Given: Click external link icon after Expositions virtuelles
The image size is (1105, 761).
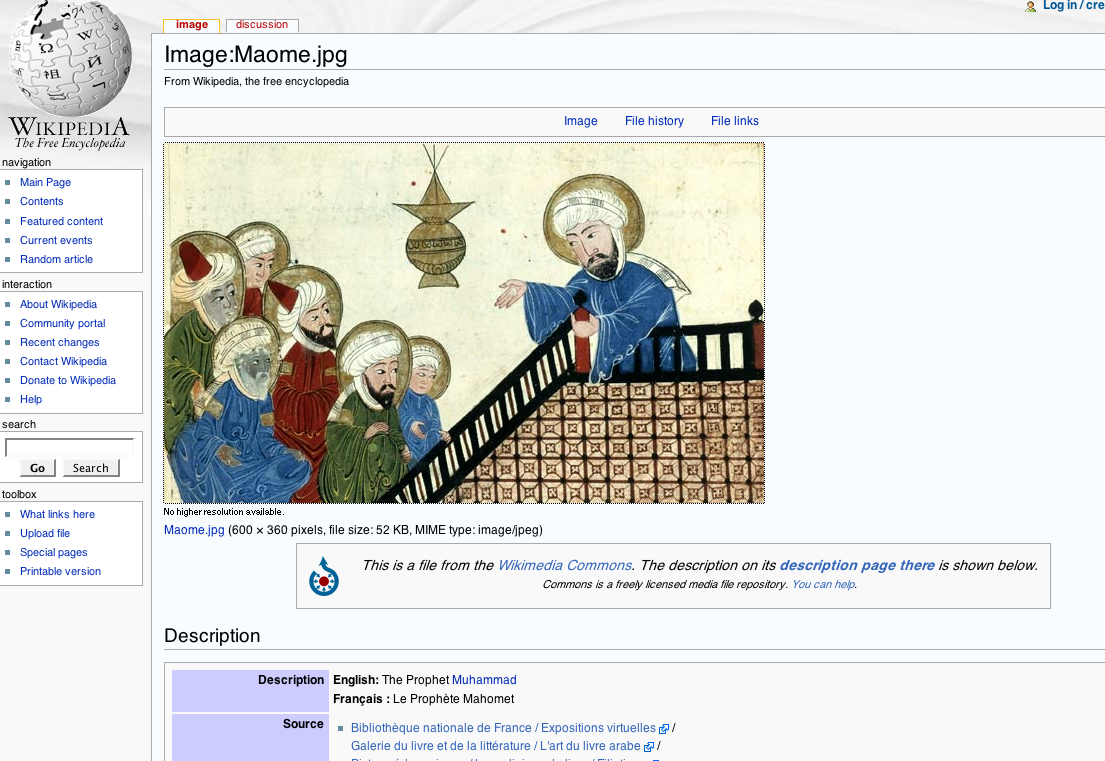Looking at the screenshot, I should click(x=663, y=729).
